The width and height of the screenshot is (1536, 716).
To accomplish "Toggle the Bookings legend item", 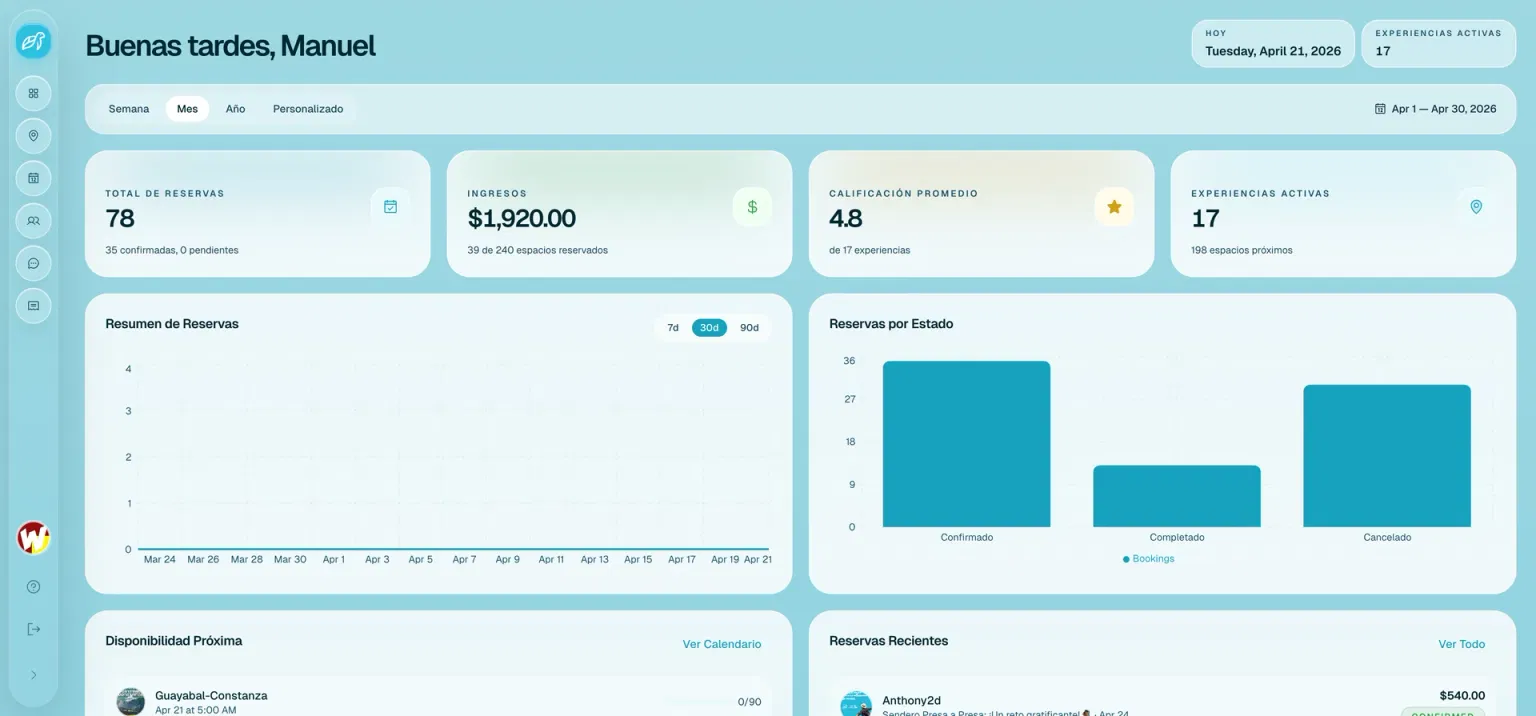I will (x=1148, y=559).
